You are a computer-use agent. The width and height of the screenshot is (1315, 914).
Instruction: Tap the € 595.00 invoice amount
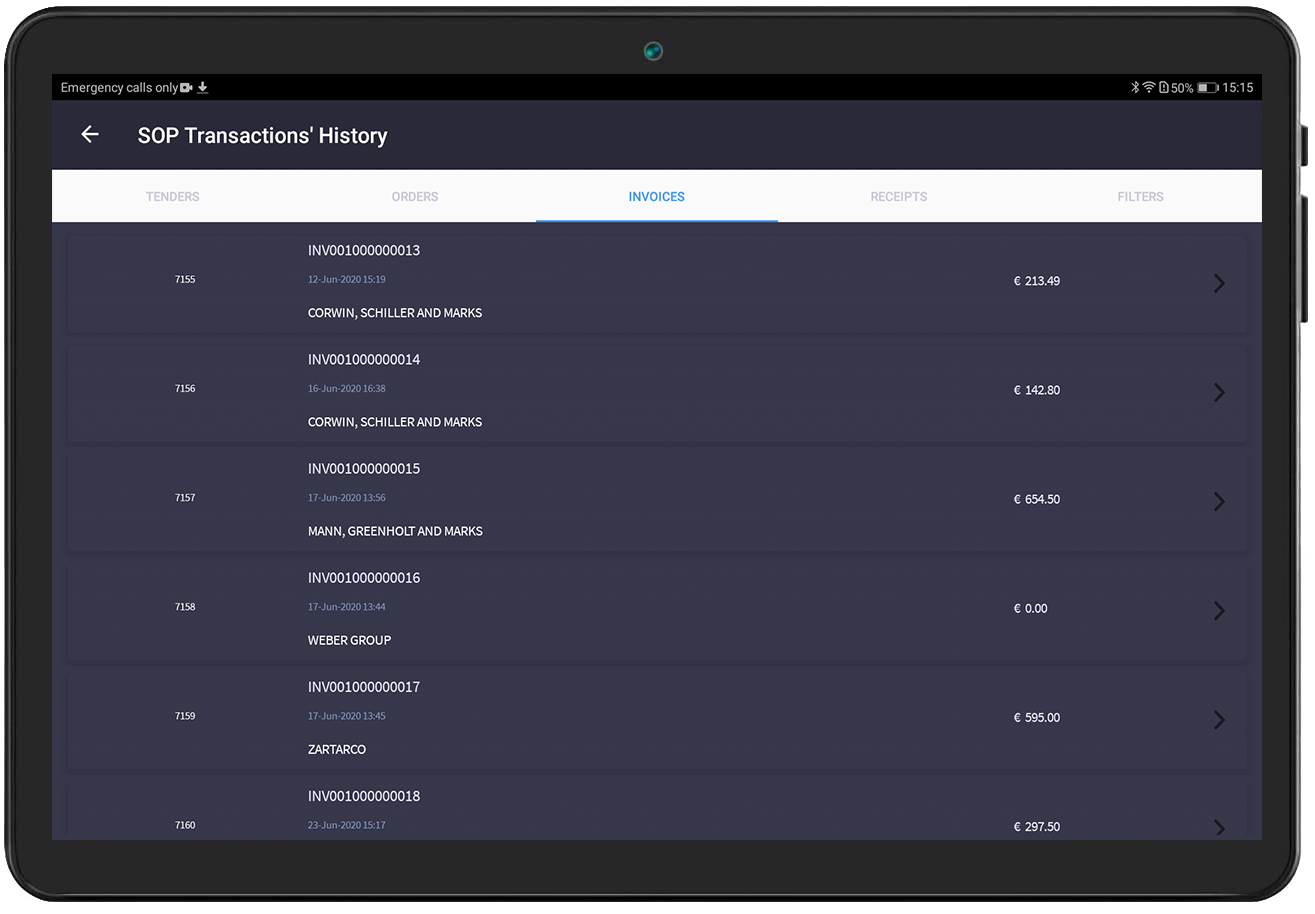[x=1036, y=718]
